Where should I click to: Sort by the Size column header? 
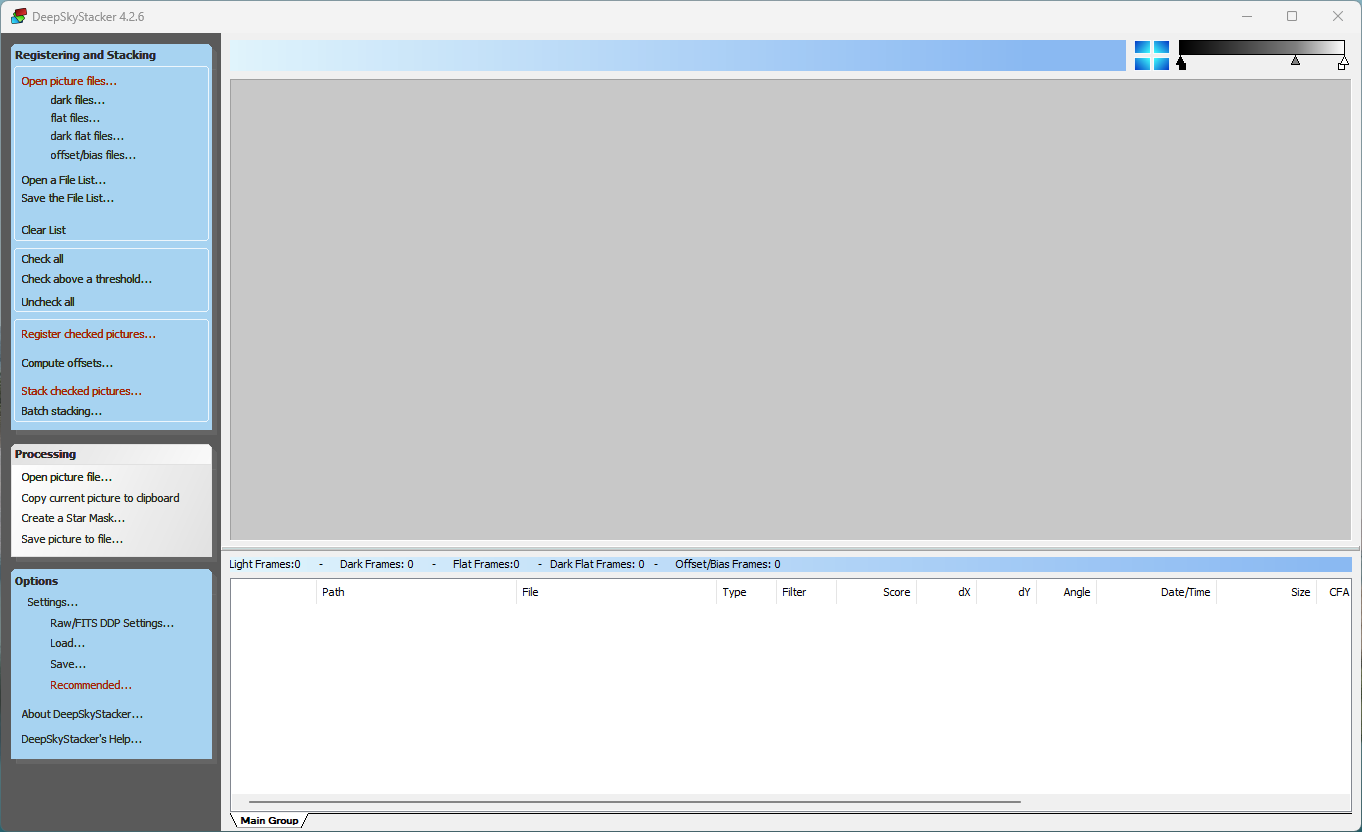1267,592
